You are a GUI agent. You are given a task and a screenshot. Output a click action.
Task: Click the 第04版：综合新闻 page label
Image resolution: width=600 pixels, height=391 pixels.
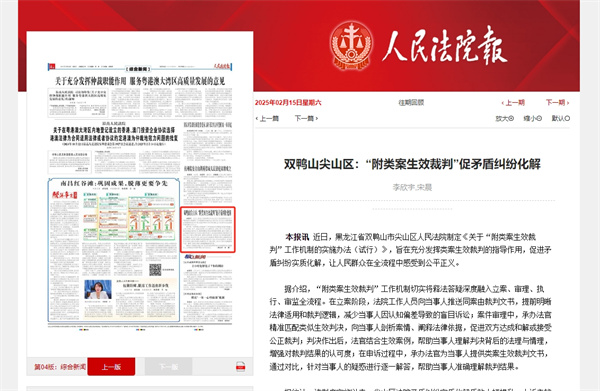(x=60, y=367)
